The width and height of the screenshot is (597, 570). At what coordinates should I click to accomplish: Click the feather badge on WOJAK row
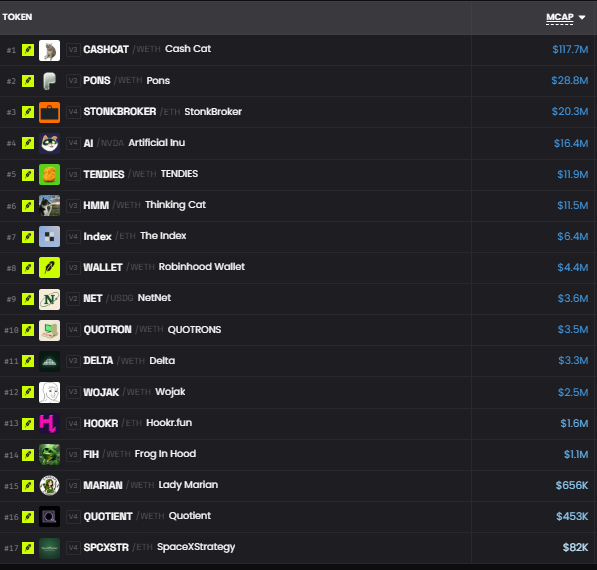click(x=28, y=392)
